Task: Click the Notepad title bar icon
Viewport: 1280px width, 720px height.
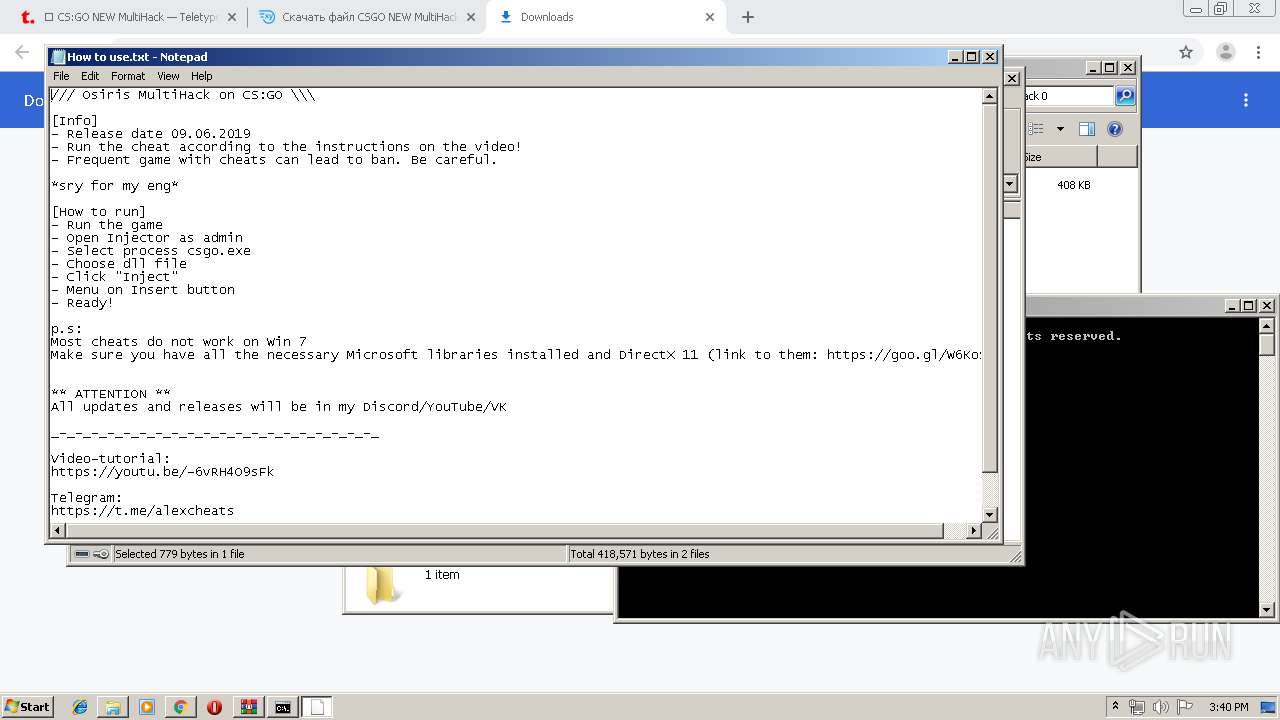Action: tap(58, 57)
